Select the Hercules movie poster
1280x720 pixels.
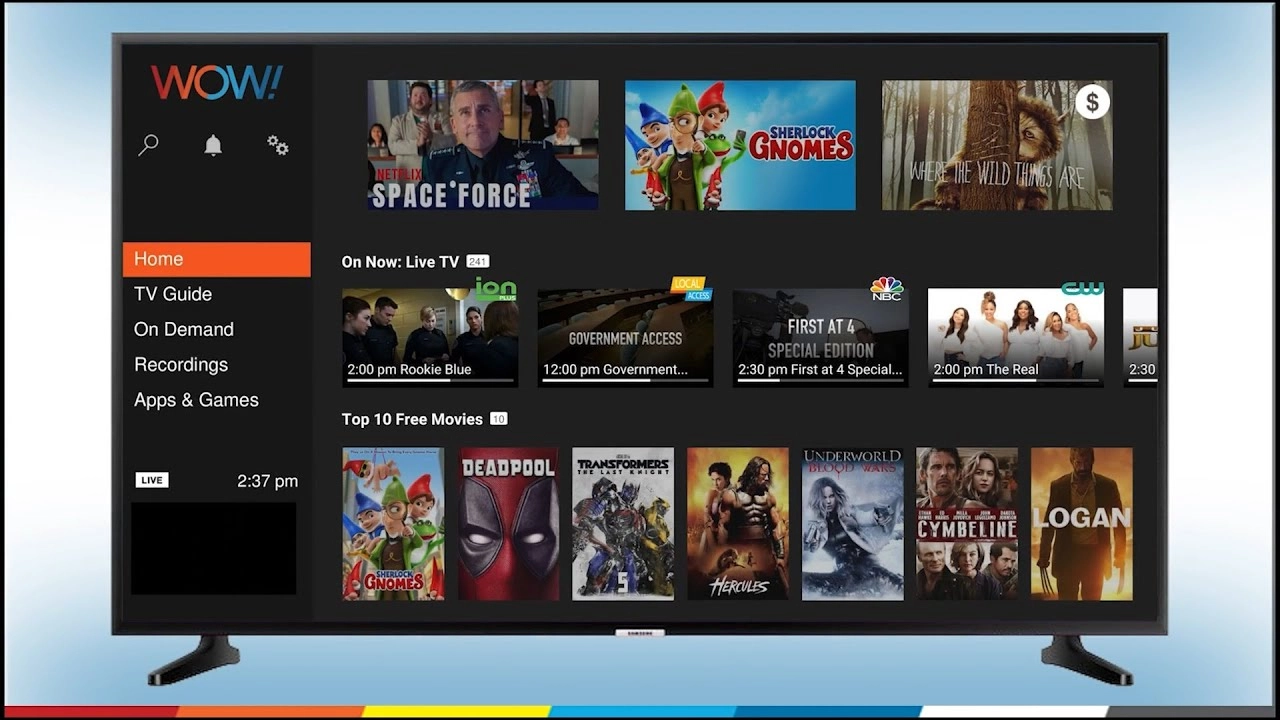click(x=738, y=524)
